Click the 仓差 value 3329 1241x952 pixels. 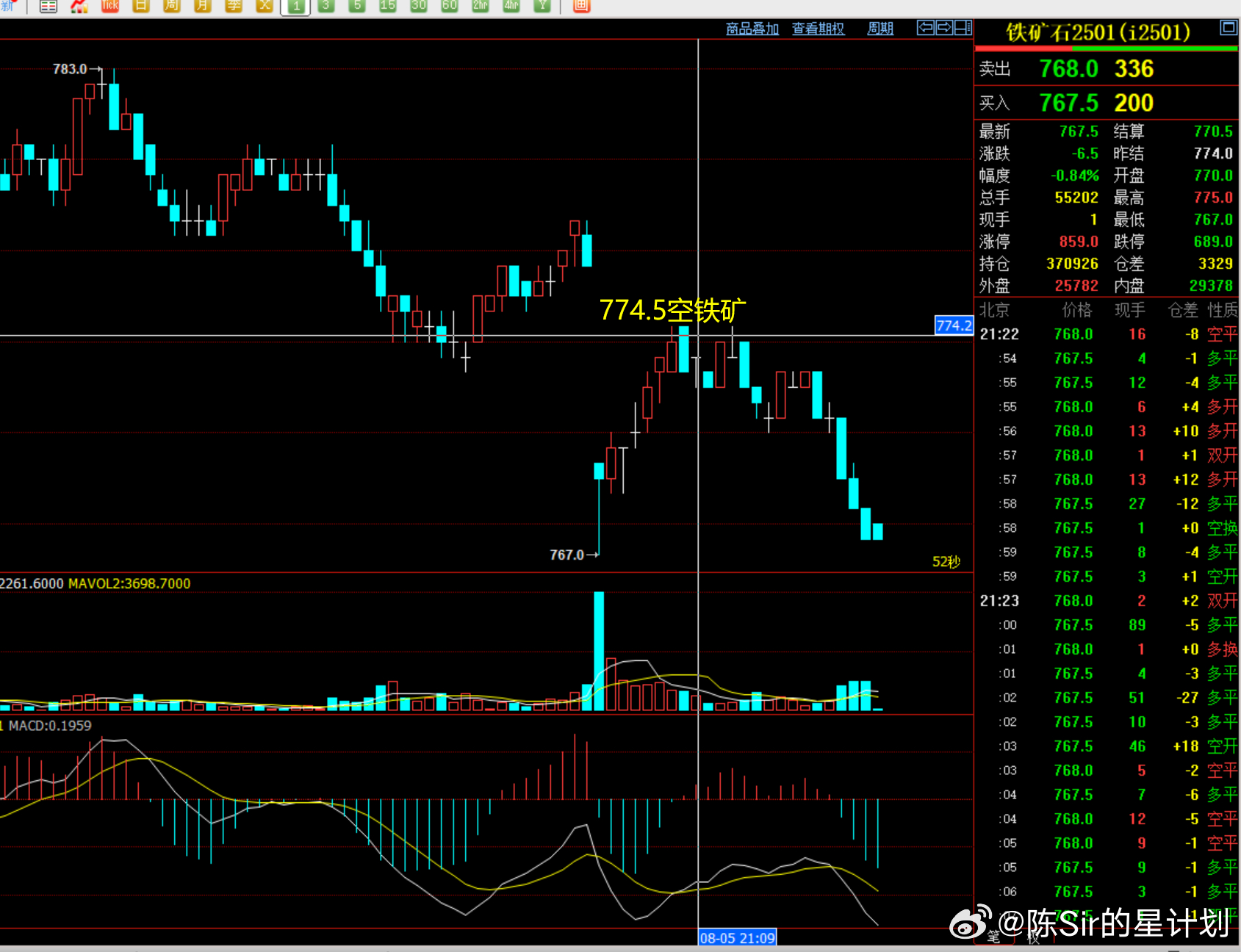[x=1215, y=264]
